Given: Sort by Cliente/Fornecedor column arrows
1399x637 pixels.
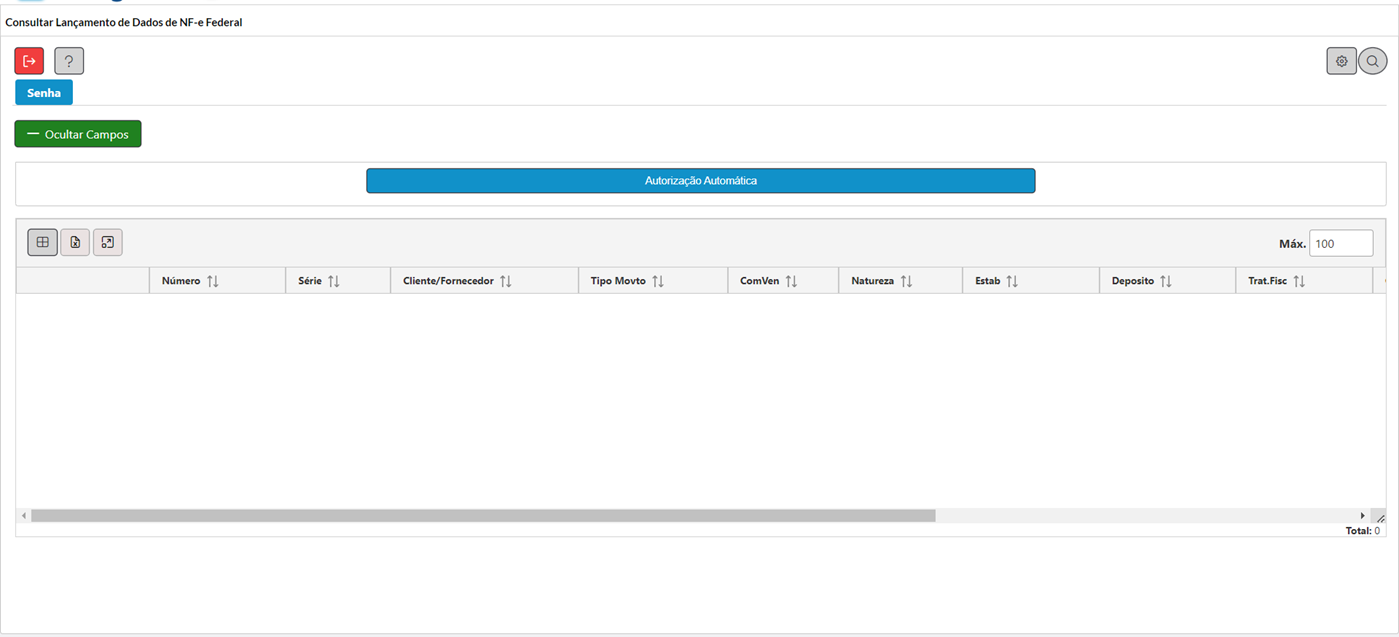Looking at the screenshot, I should [x=506, y=281].
